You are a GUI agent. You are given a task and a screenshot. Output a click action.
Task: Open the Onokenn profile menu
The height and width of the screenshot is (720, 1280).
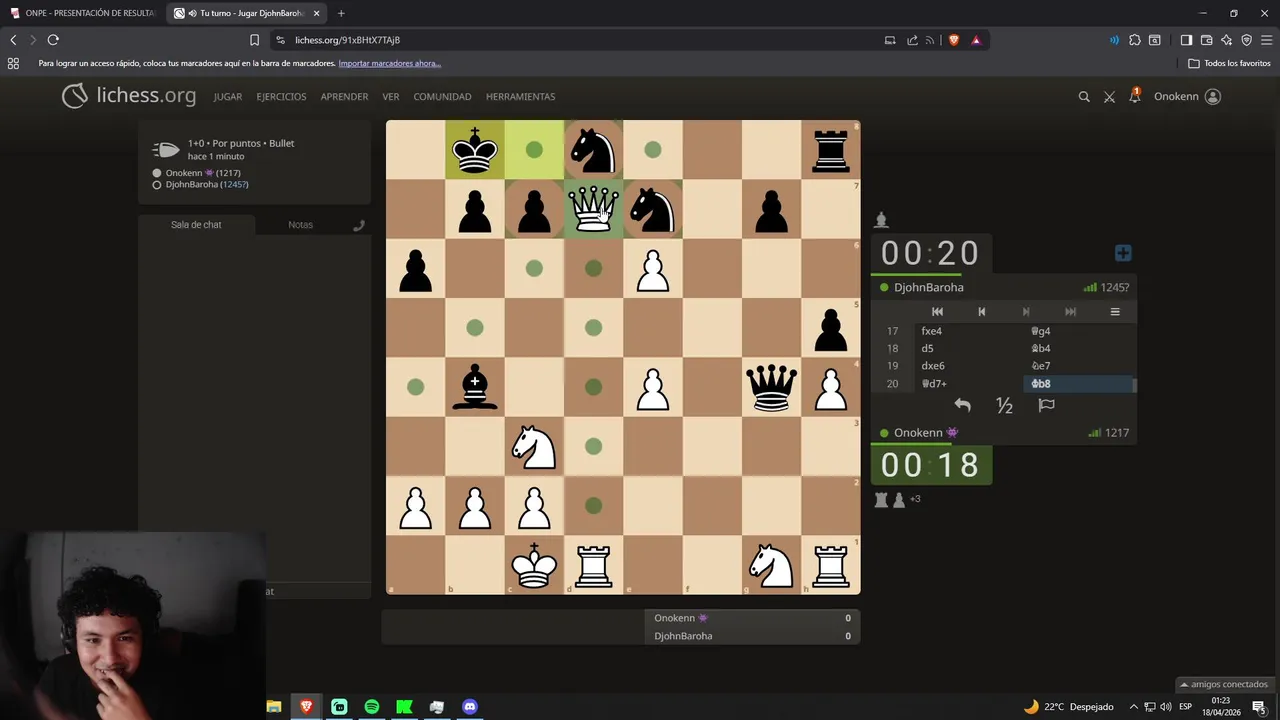[1187, 97]
